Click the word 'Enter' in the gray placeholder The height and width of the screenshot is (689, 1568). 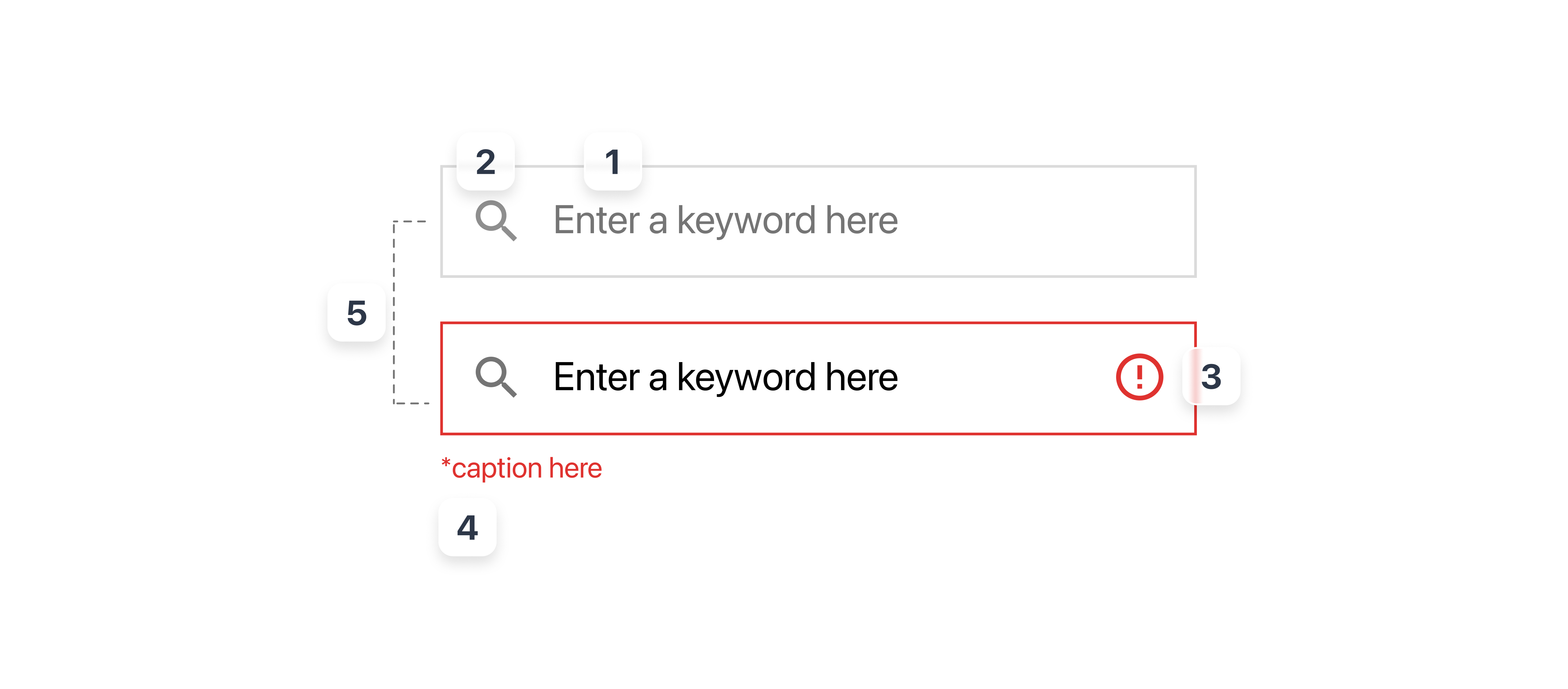[597, 221]
